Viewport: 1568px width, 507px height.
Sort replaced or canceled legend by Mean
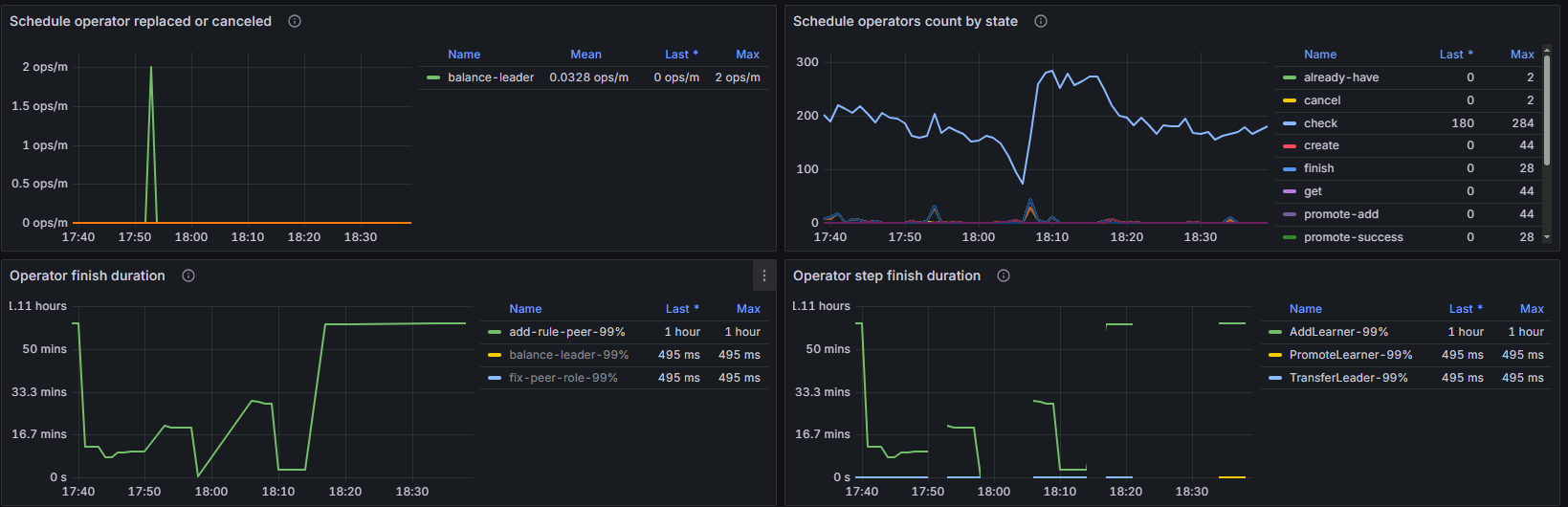point(585,55)
